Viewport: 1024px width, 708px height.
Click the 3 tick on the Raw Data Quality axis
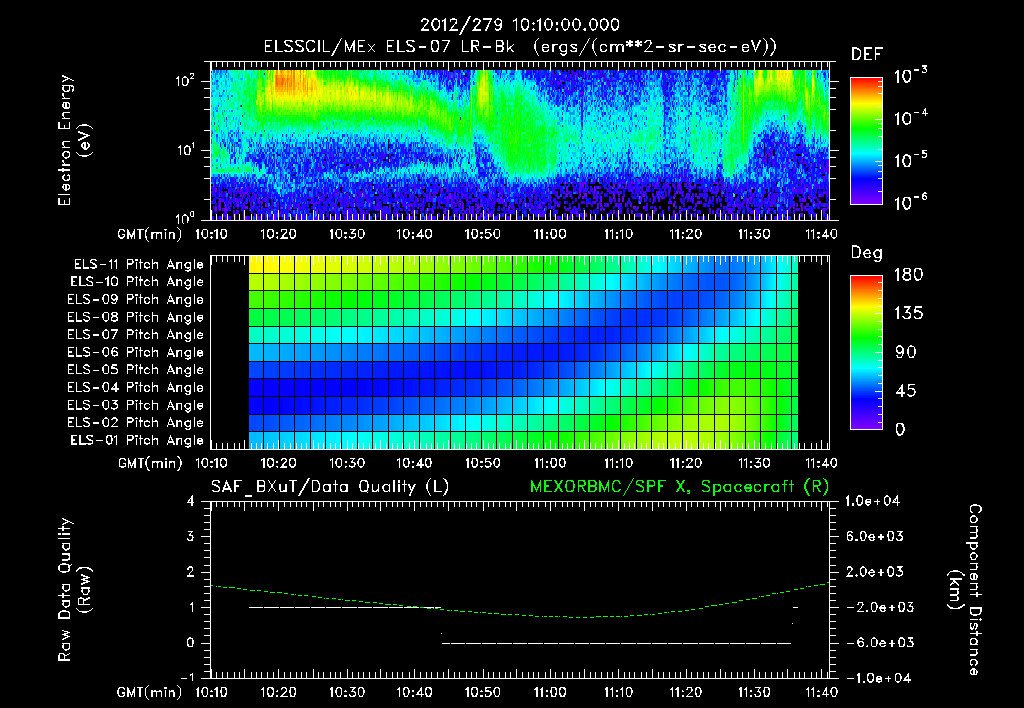[x=191, y=536]
